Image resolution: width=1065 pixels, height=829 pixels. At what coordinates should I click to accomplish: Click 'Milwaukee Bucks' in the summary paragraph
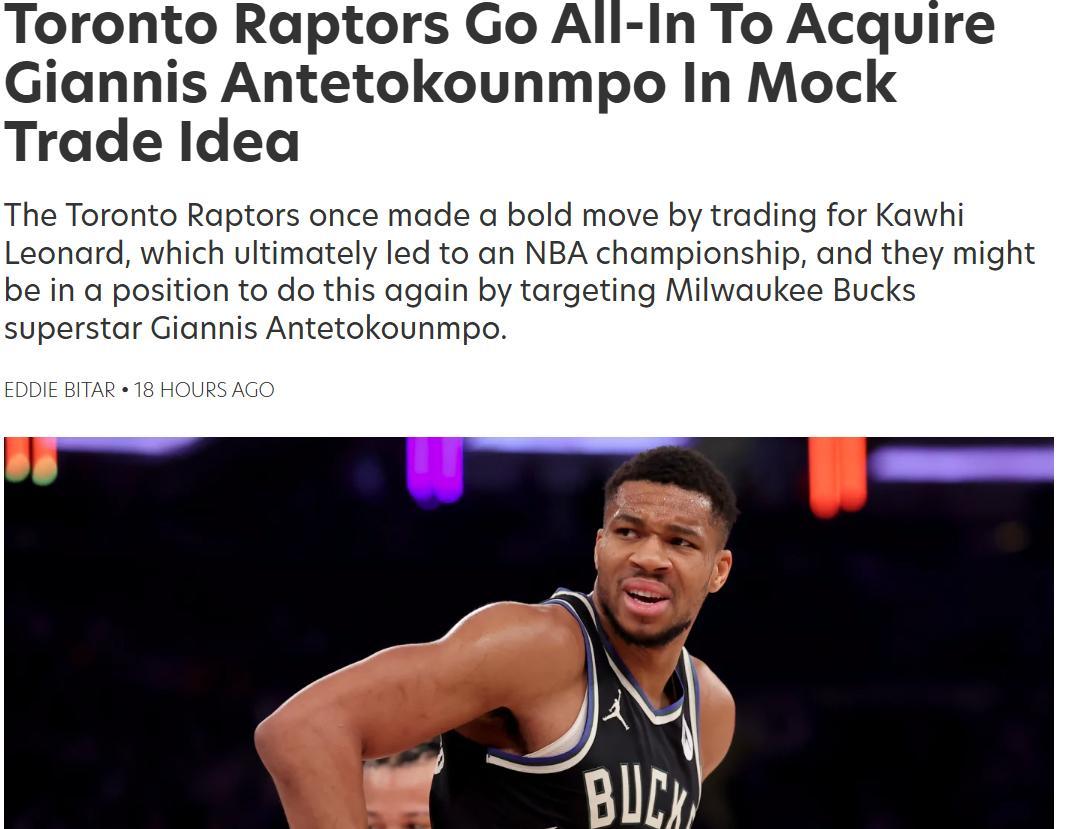(x=791, y=291)
